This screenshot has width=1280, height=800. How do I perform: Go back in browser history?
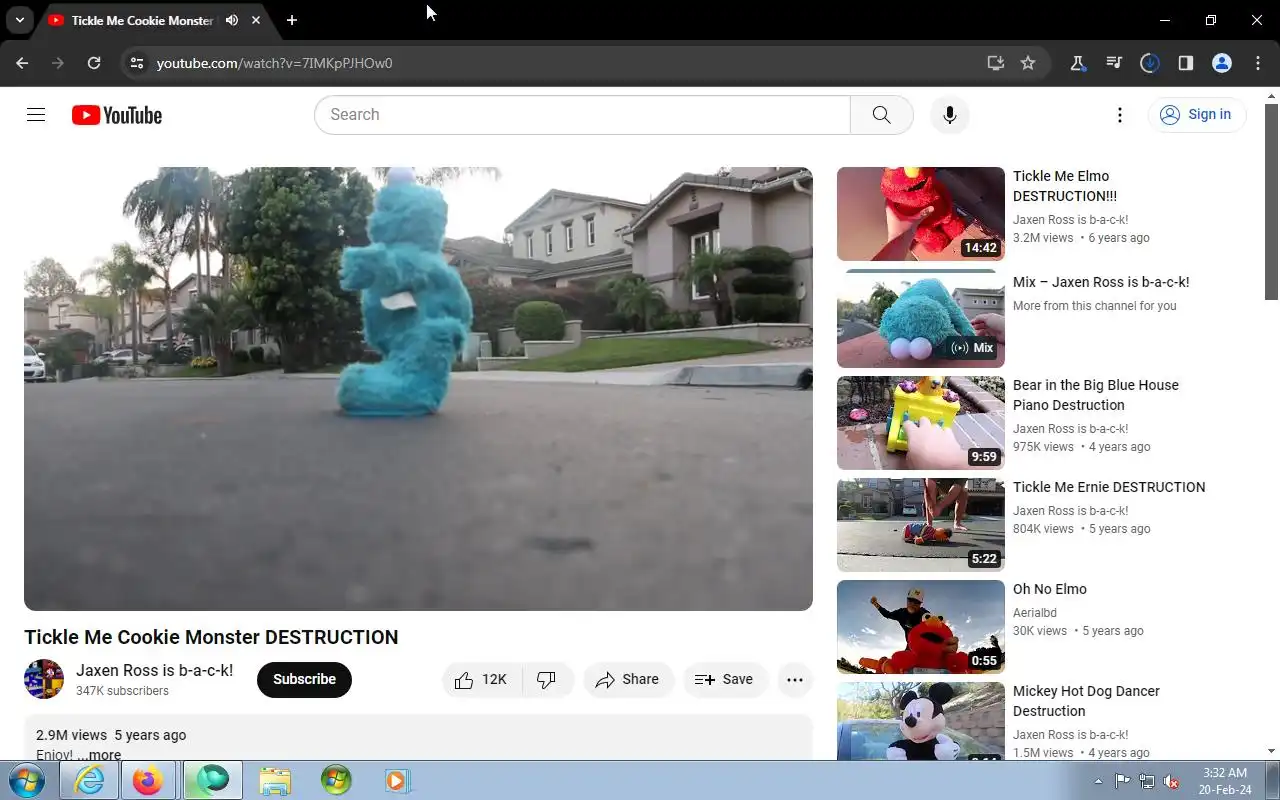tap(22, 63)
